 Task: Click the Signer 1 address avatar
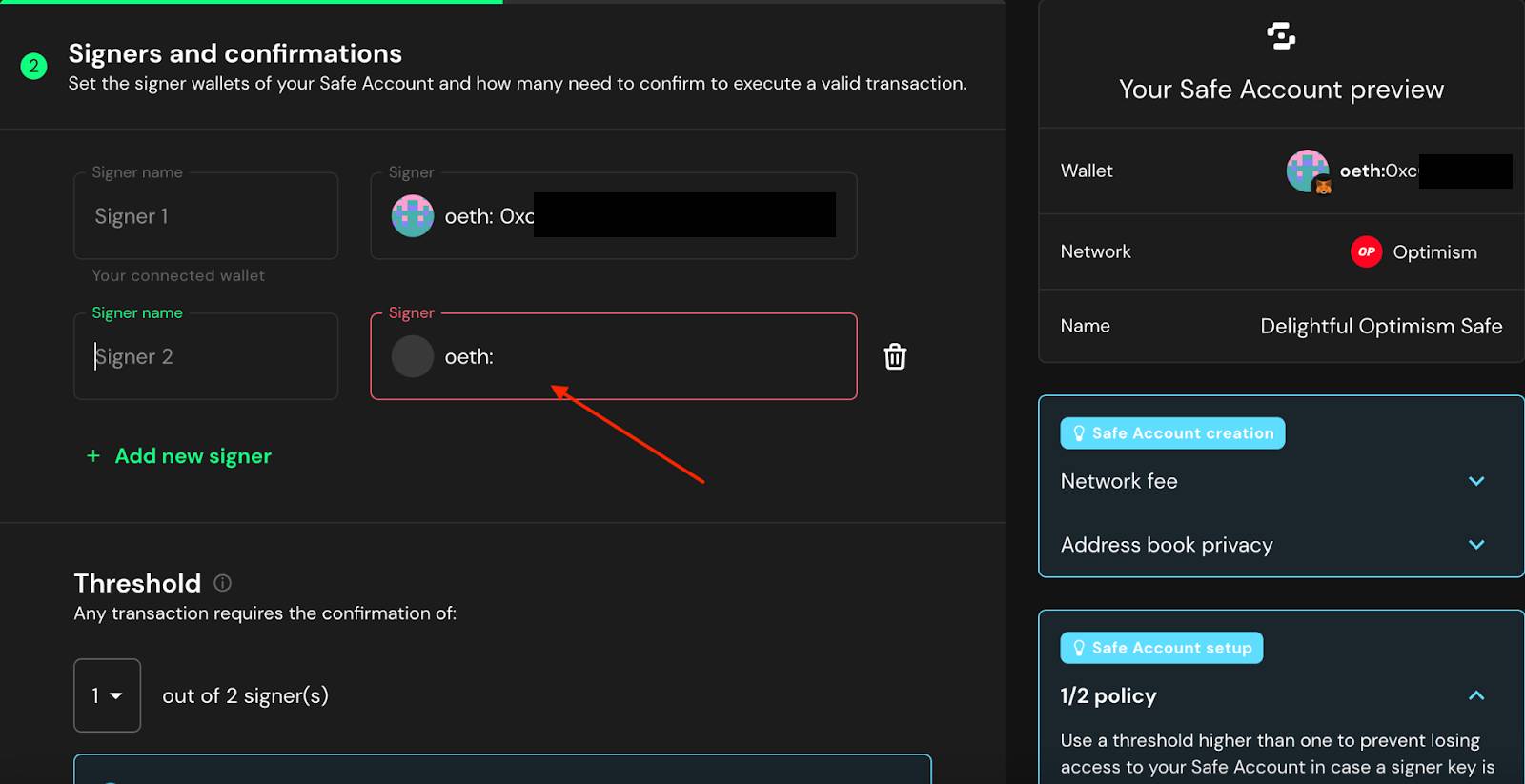pos(413,216)
